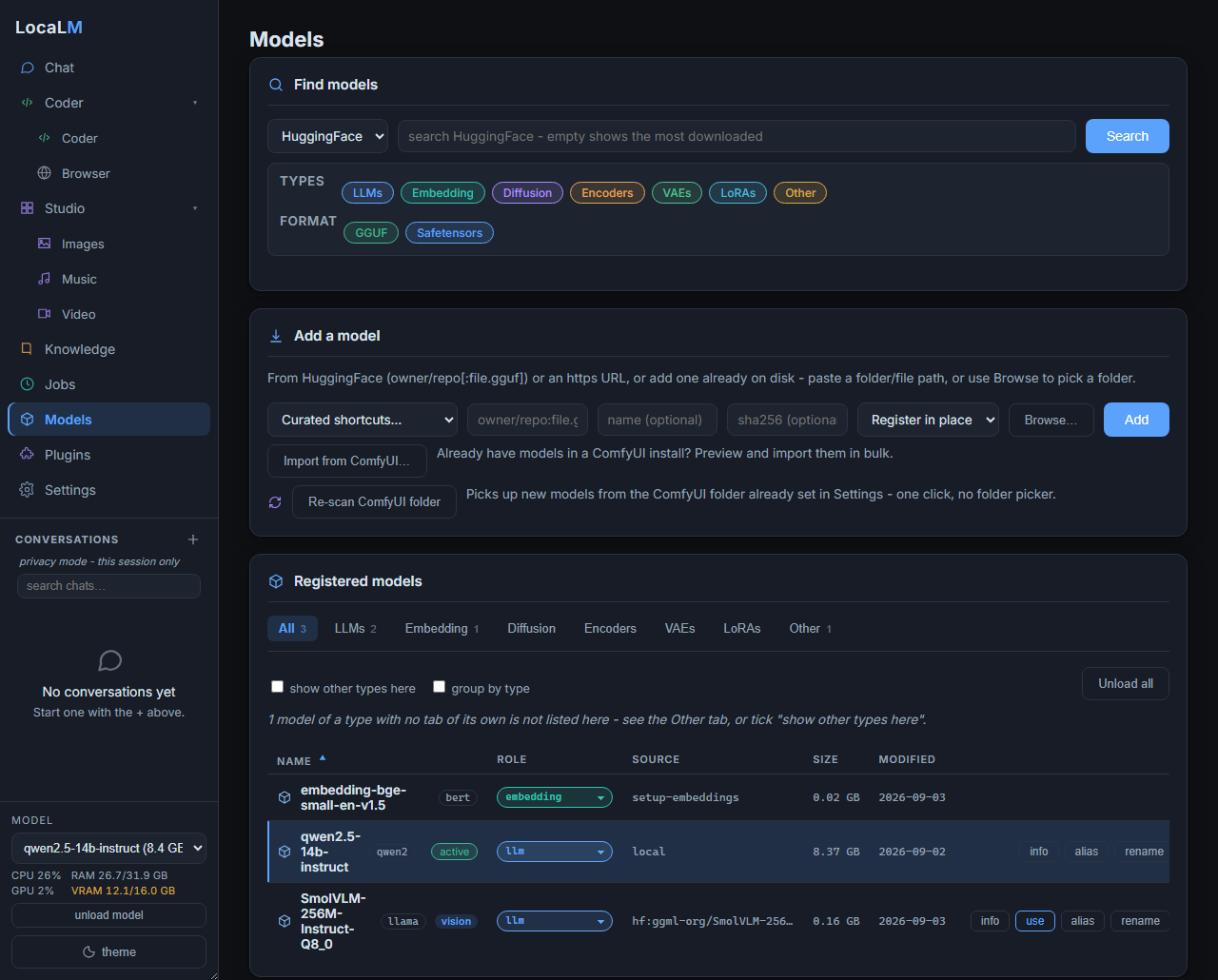Click the Jobs clock icon
Image resolution: width=1218 pixels, height=980 pixels.
pos(27,384)
